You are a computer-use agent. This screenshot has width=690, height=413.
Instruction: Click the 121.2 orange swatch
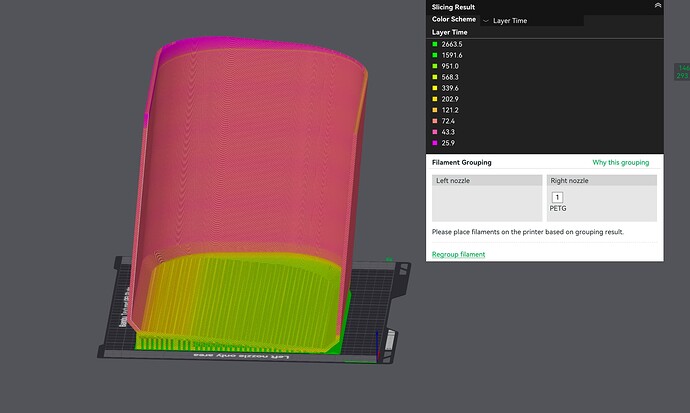435,110
